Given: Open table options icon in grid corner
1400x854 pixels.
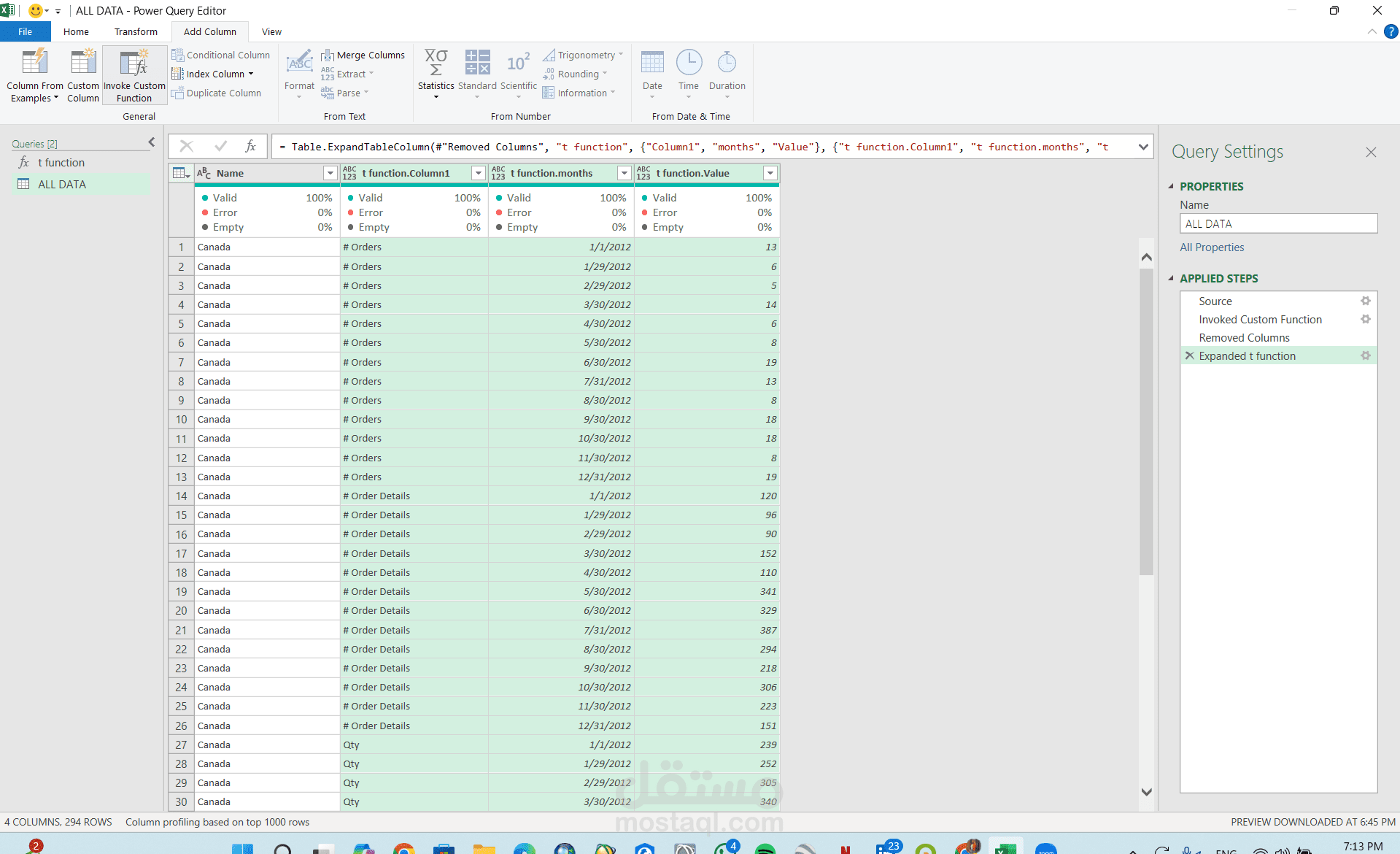Looking at the screenshot, I should pyautogui.click(x=180, y=173).
